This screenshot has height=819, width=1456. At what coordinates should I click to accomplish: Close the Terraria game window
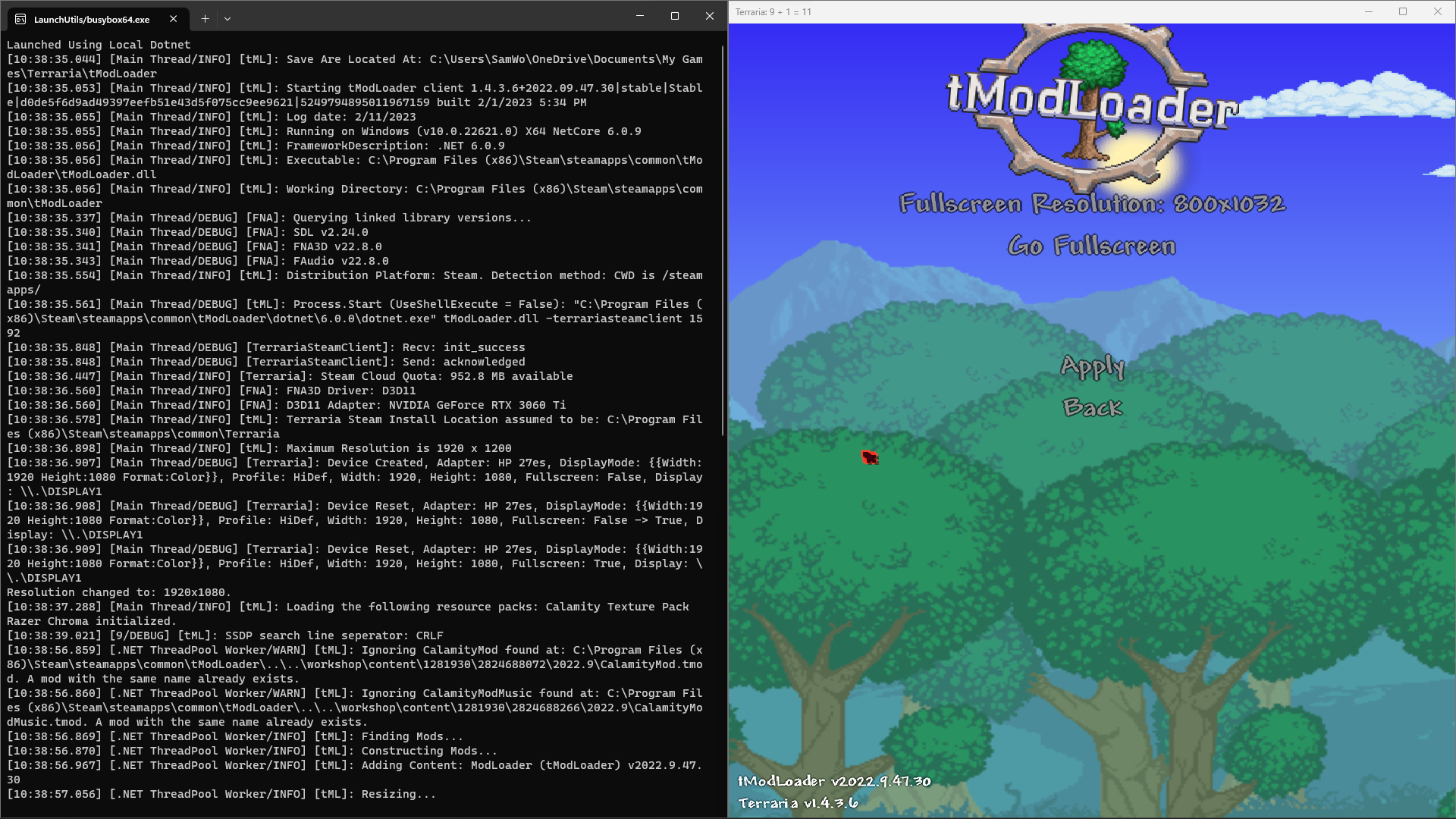1438,11
